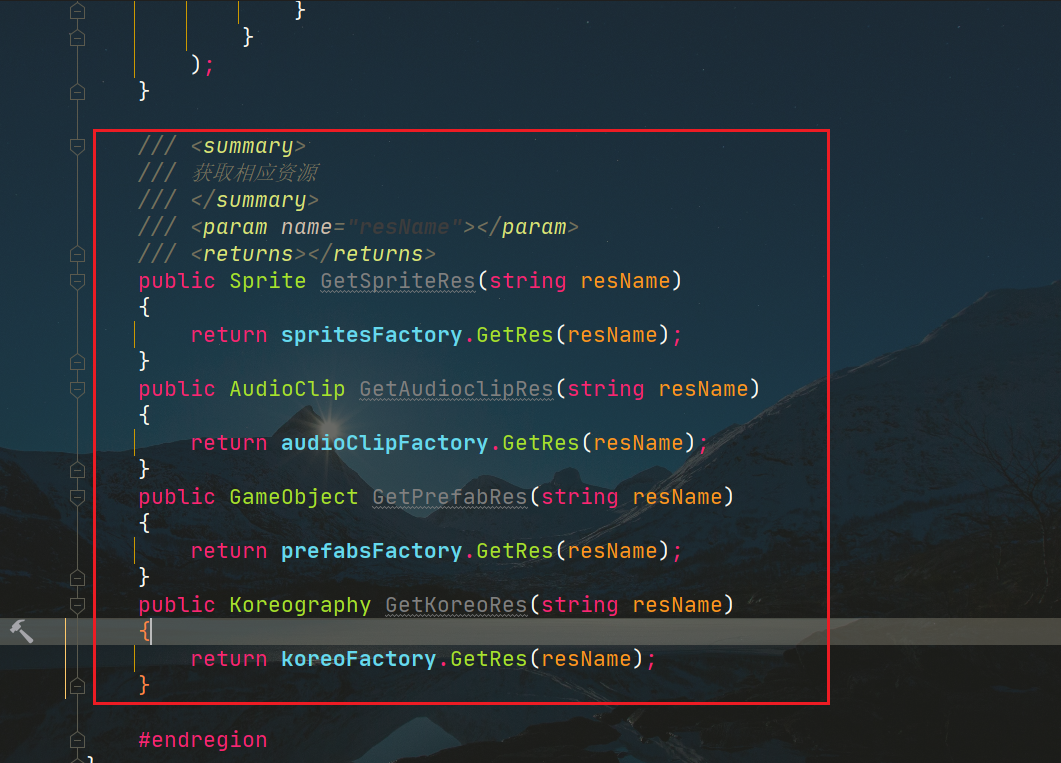Image resolution: width=1061 pixels, height=763 pixels.
Task: Click fold end marker at GetKoreoRes closing brace
Action: [x=77, y=686]
